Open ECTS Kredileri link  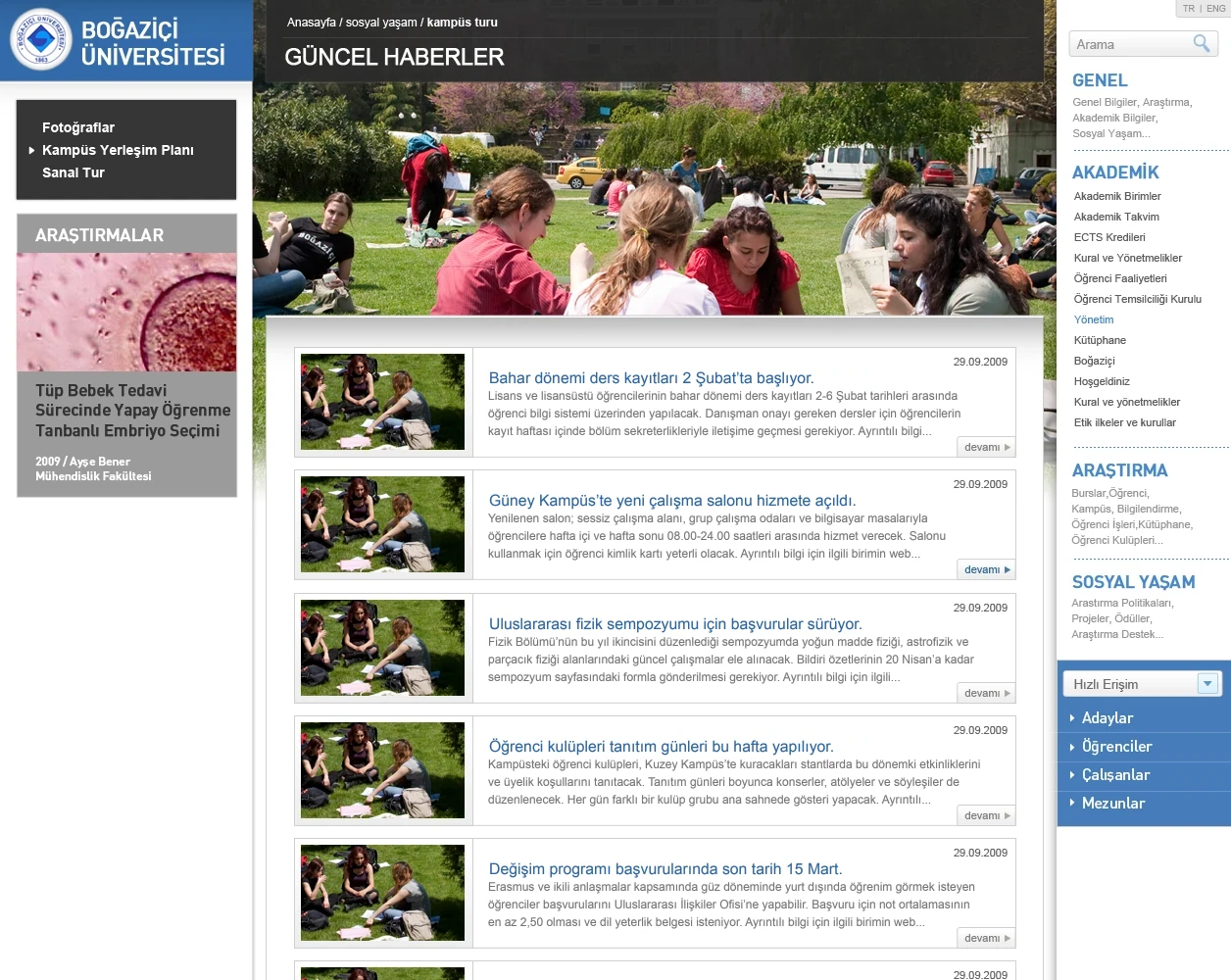[x=1109, y=237]
